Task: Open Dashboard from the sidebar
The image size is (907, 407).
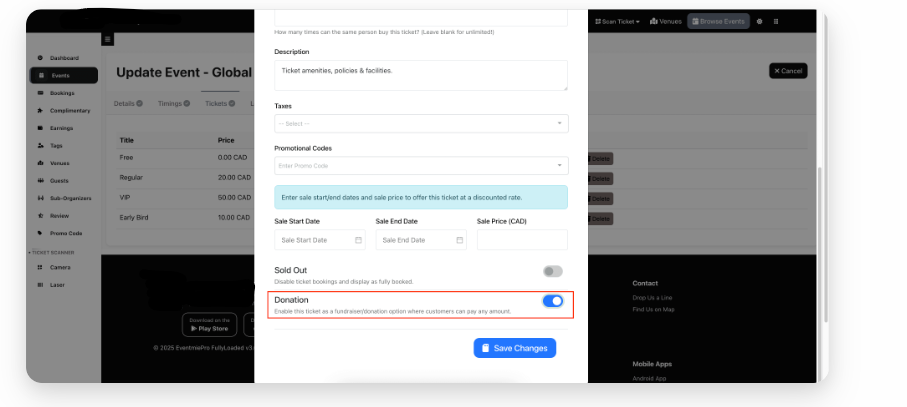Action: 63,58
